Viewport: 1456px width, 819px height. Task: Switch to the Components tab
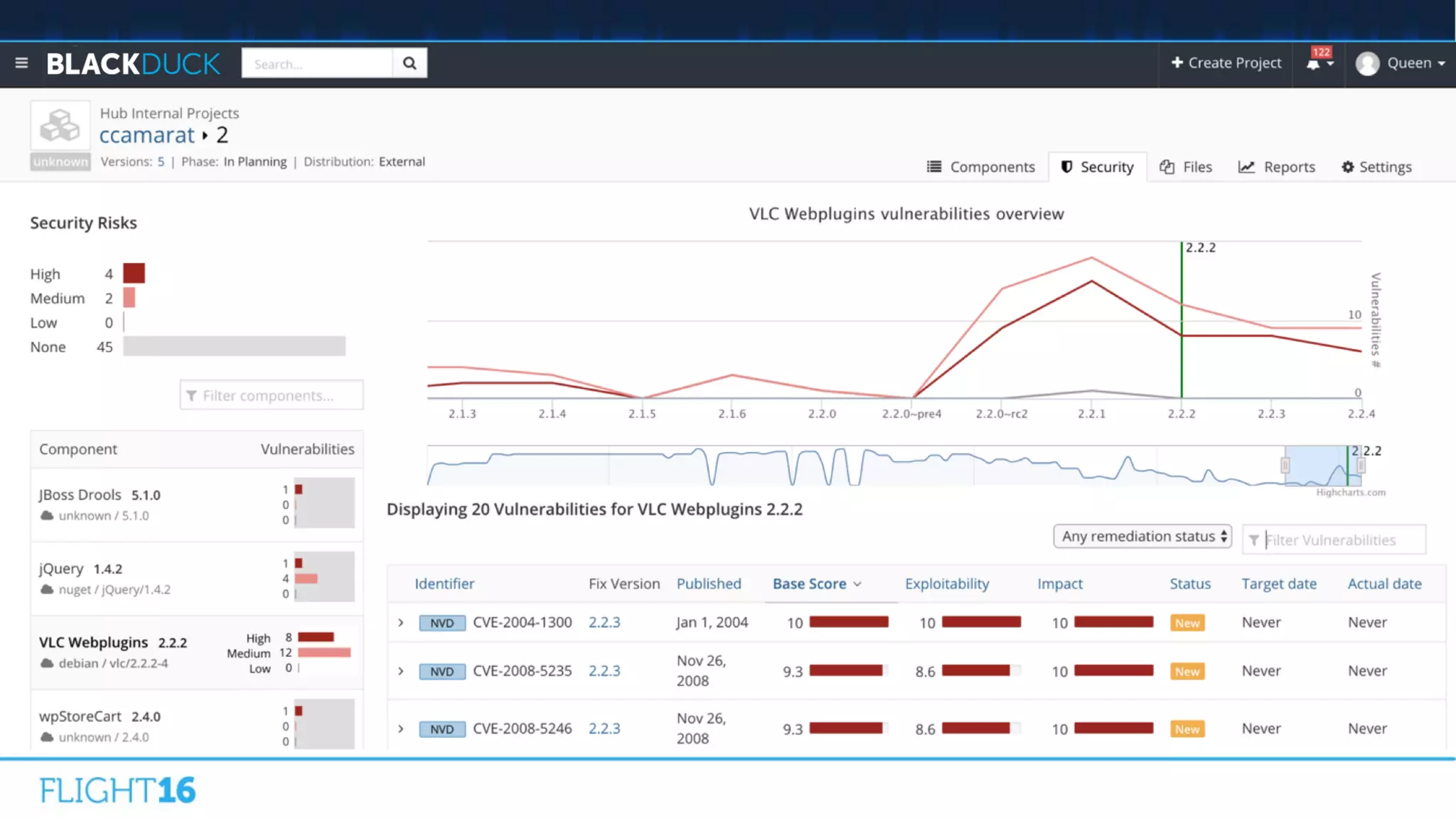[x=981, y=167]
